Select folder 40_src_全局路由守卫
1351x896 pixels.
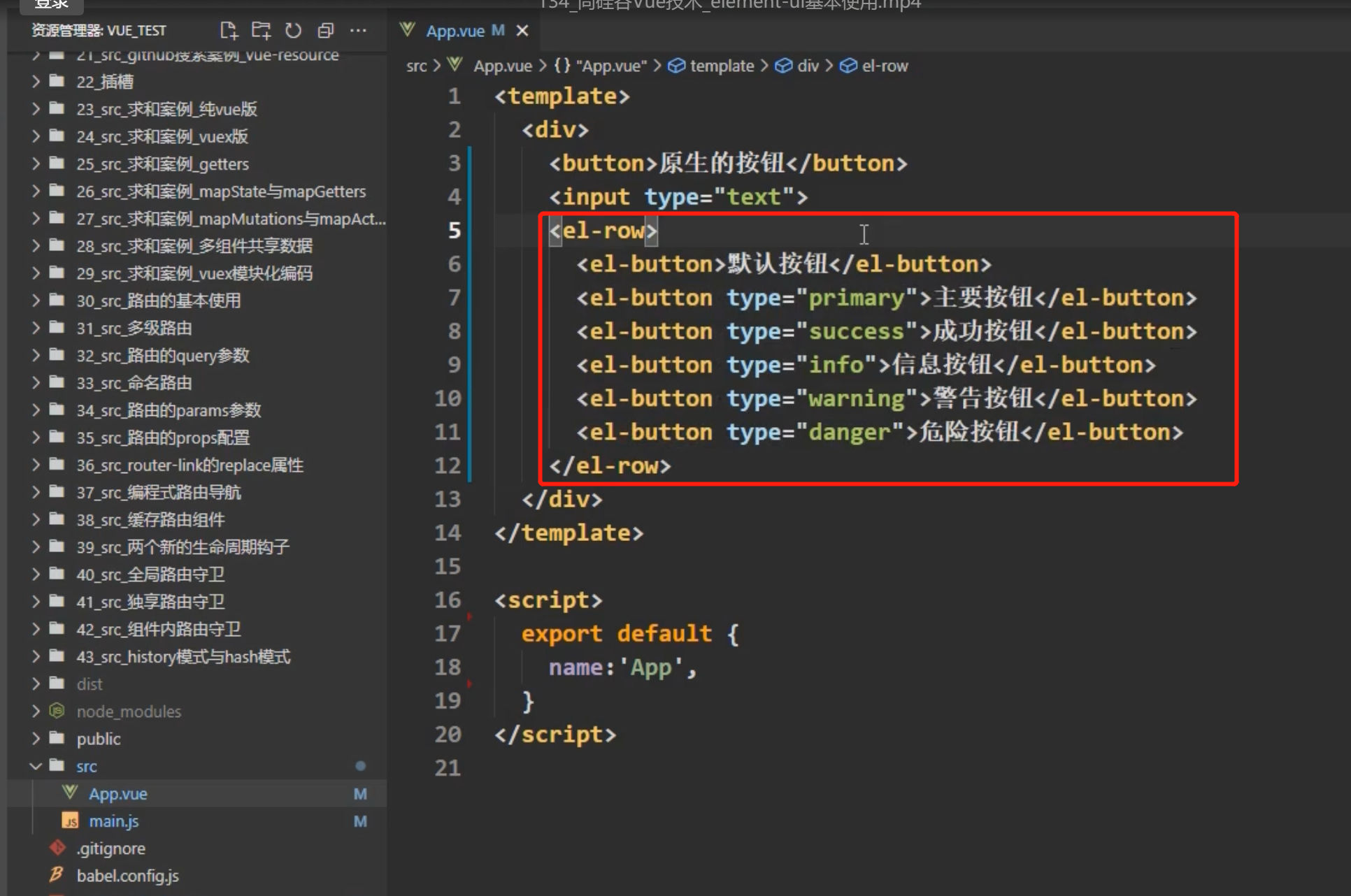[196, 574]
